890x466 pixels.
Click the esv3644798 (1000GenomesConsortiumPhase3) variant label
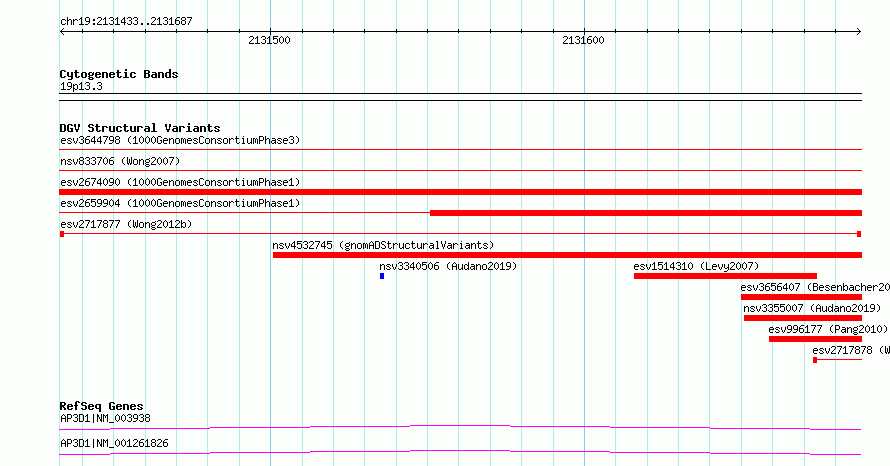(180, 140)
